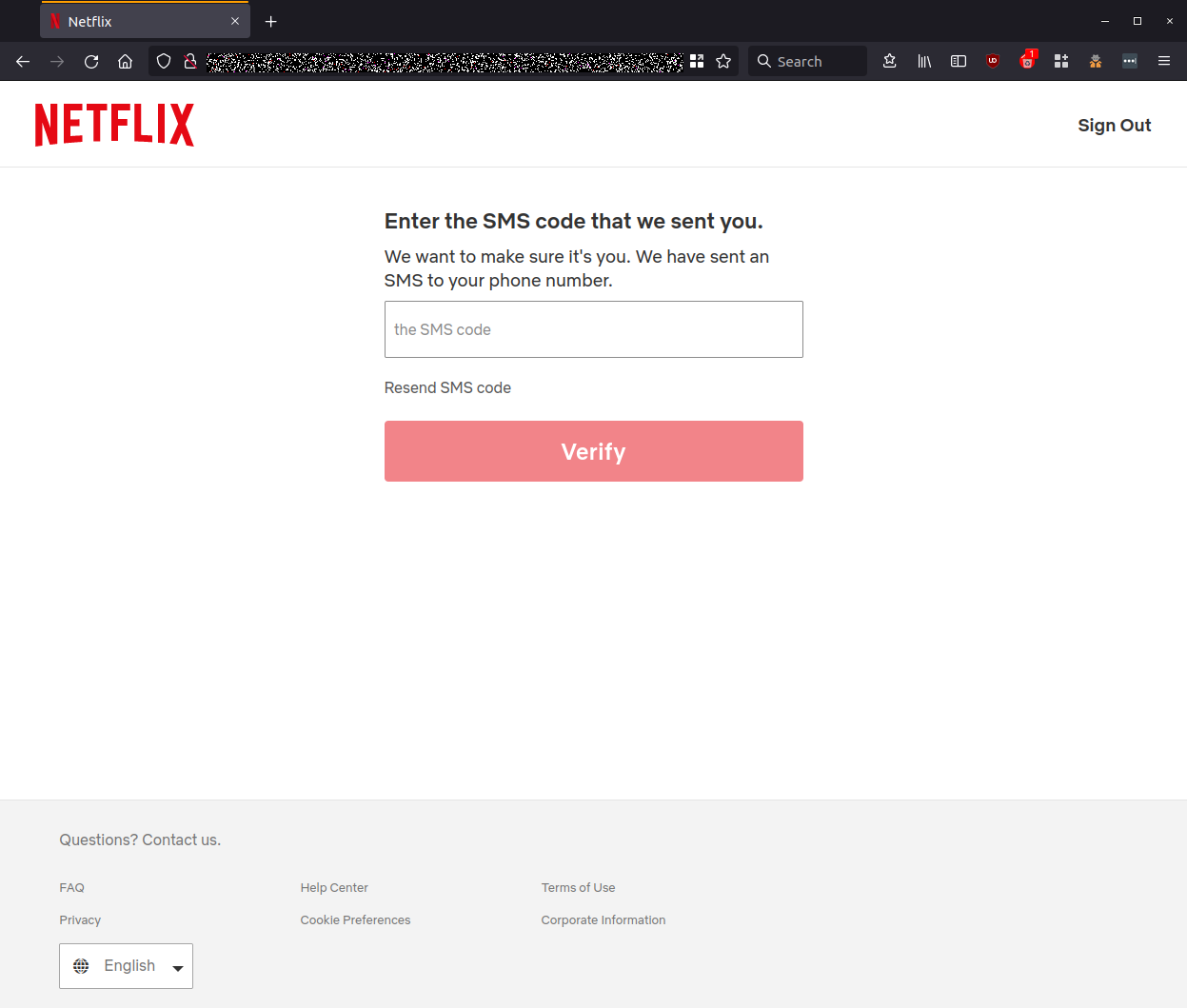Image resolution: width=1187 pixels, height=1008 pixels.
Task: Open the Firefox Library icon
Action: click(924, 61)
